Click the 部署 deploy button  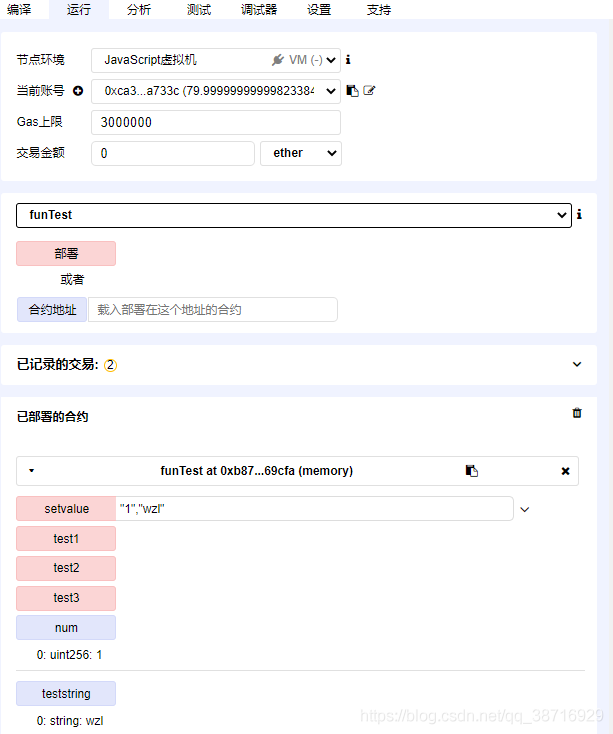pyautogui.click(x=66, y=254)
